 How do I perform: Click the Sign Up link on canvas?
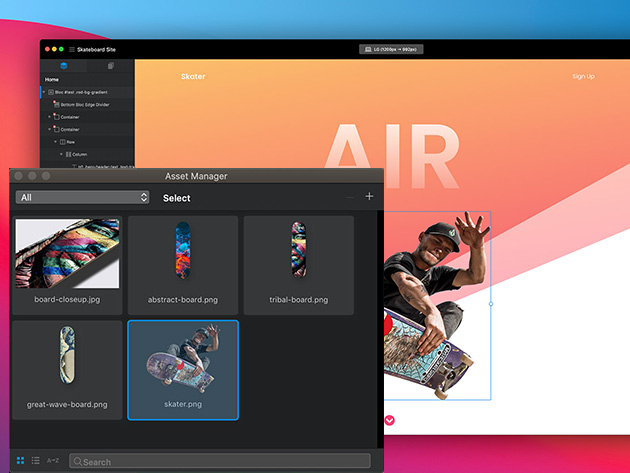583,76
